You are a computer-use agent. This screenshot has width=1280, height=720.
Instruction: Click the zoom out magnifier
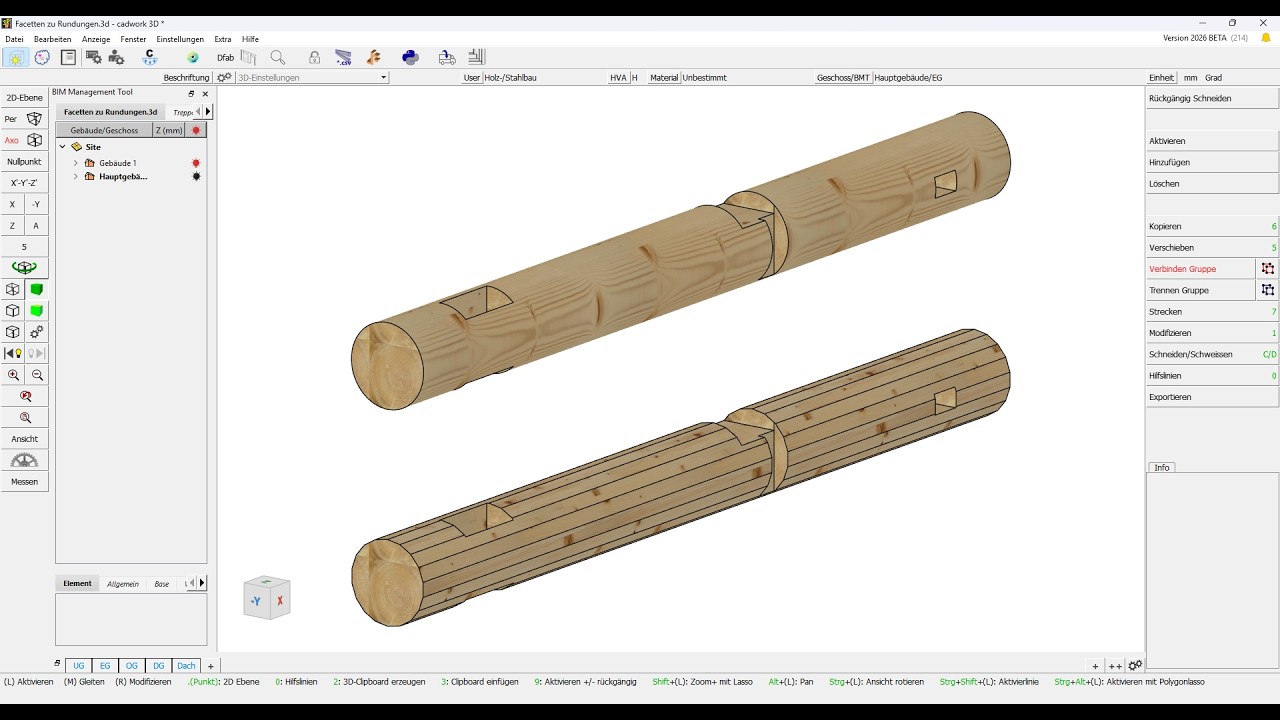pyautogui.click(x=37, y=375)
